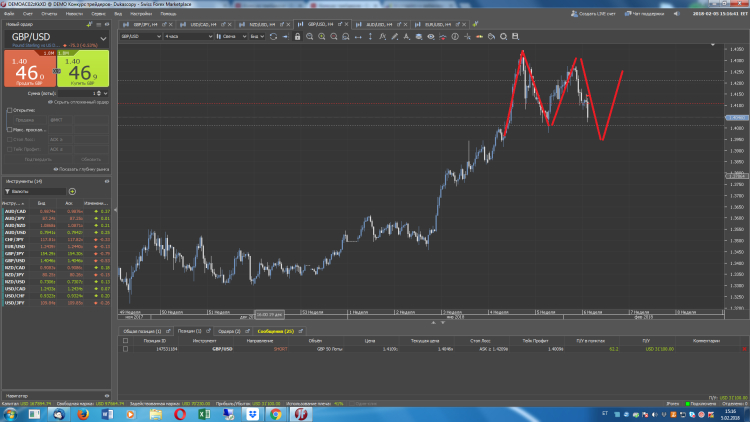
Task: Click the first zoom magnifier icon
Action: pos(309,36)
